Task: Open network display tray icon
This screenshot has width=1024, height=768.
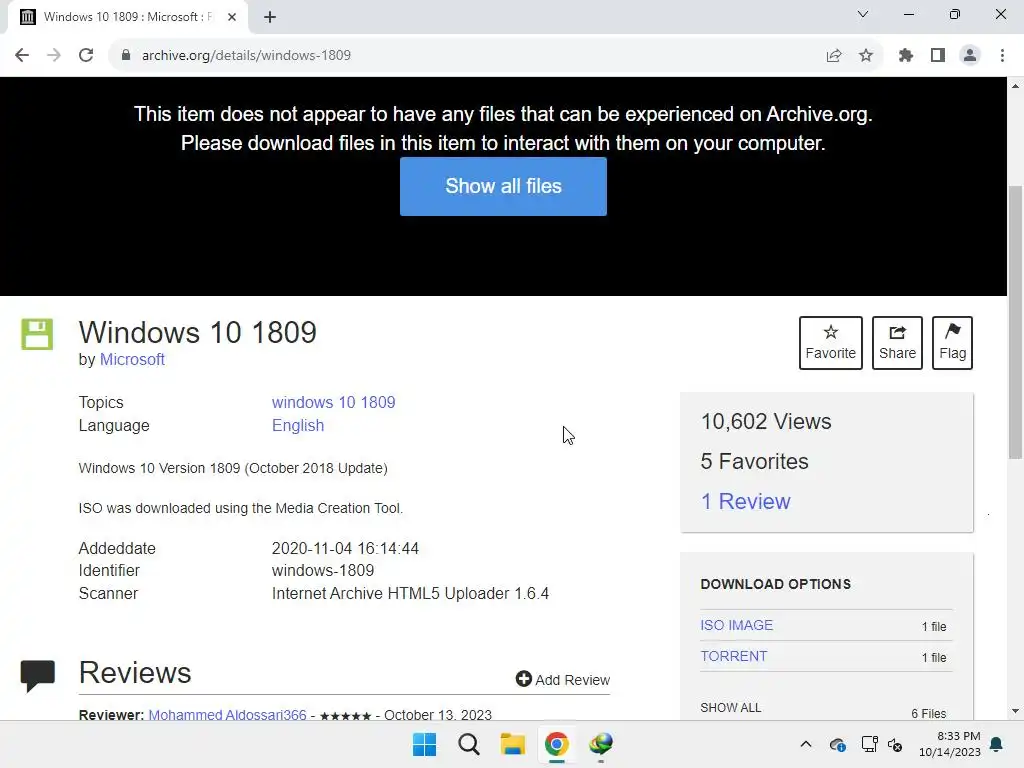Action: coord(869,744)
